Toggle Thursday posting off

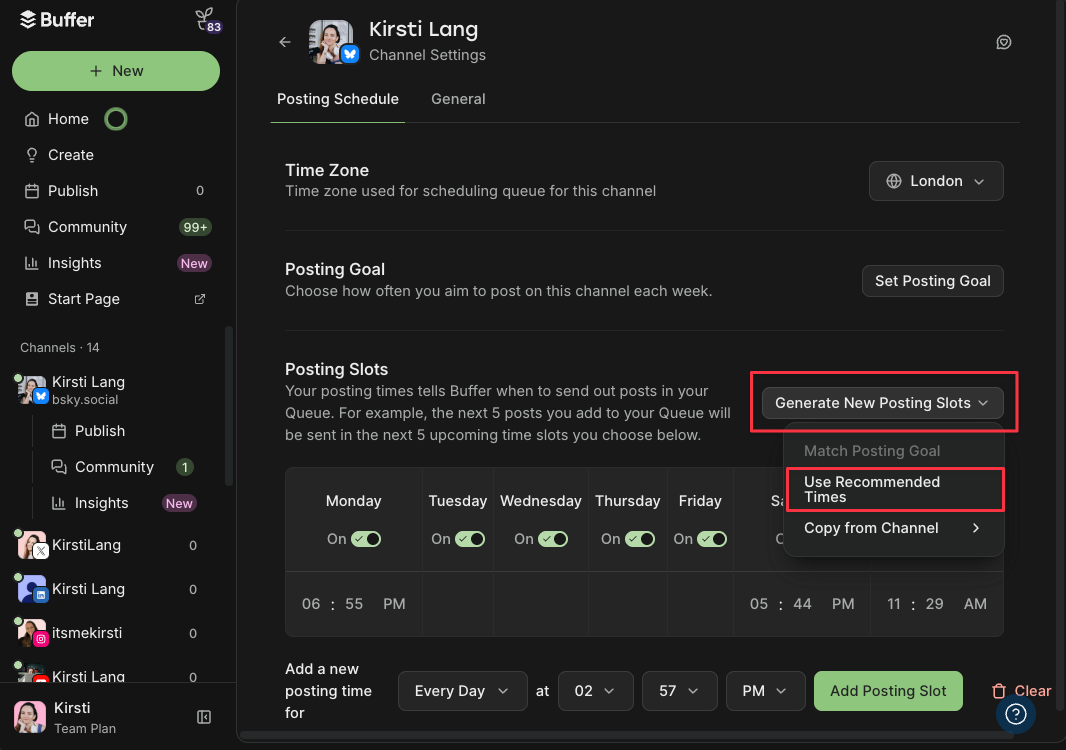[640, 539]
